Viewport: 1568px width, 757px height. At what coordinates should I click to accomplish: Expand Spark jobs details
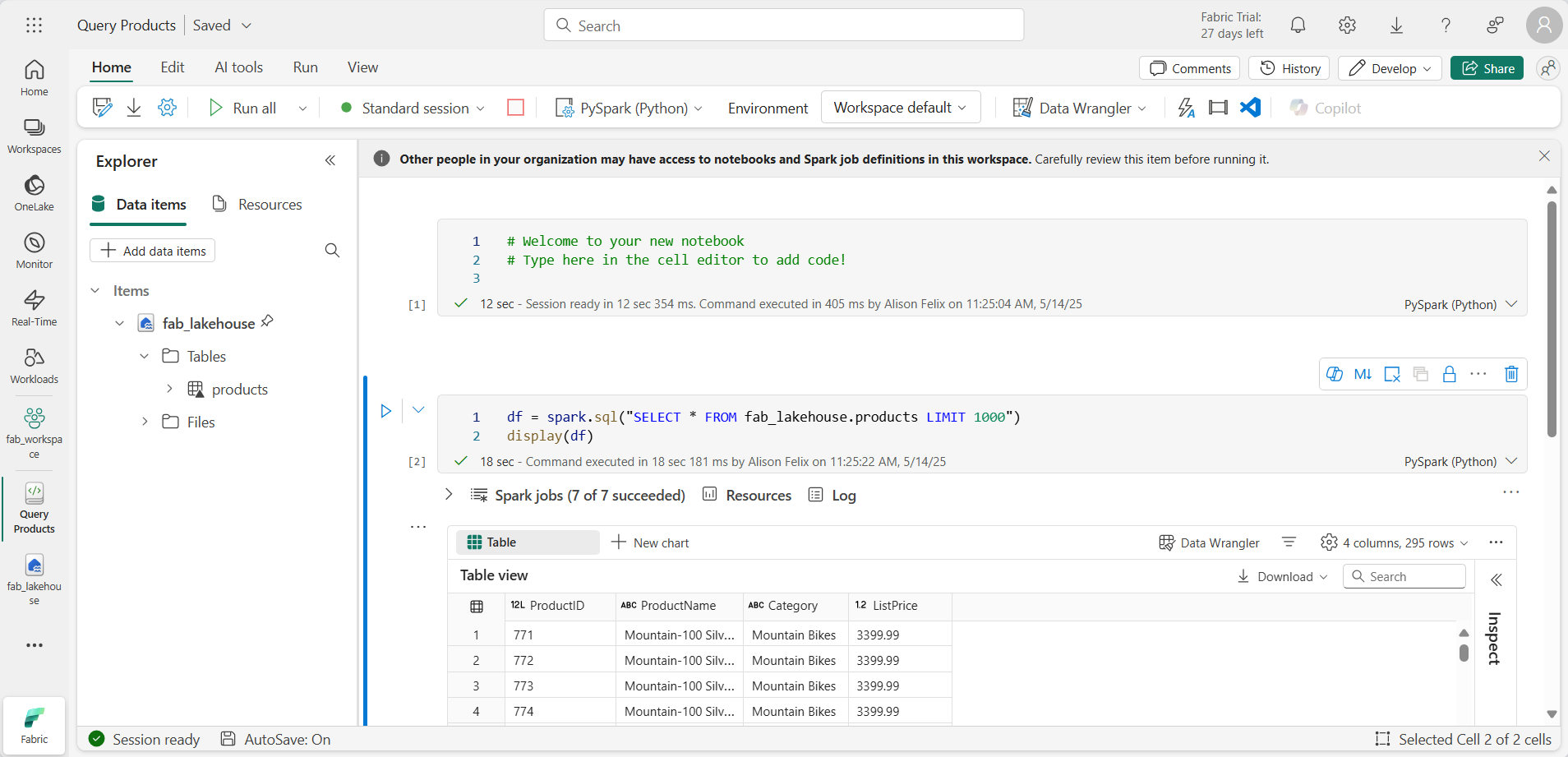coord(449,495)
